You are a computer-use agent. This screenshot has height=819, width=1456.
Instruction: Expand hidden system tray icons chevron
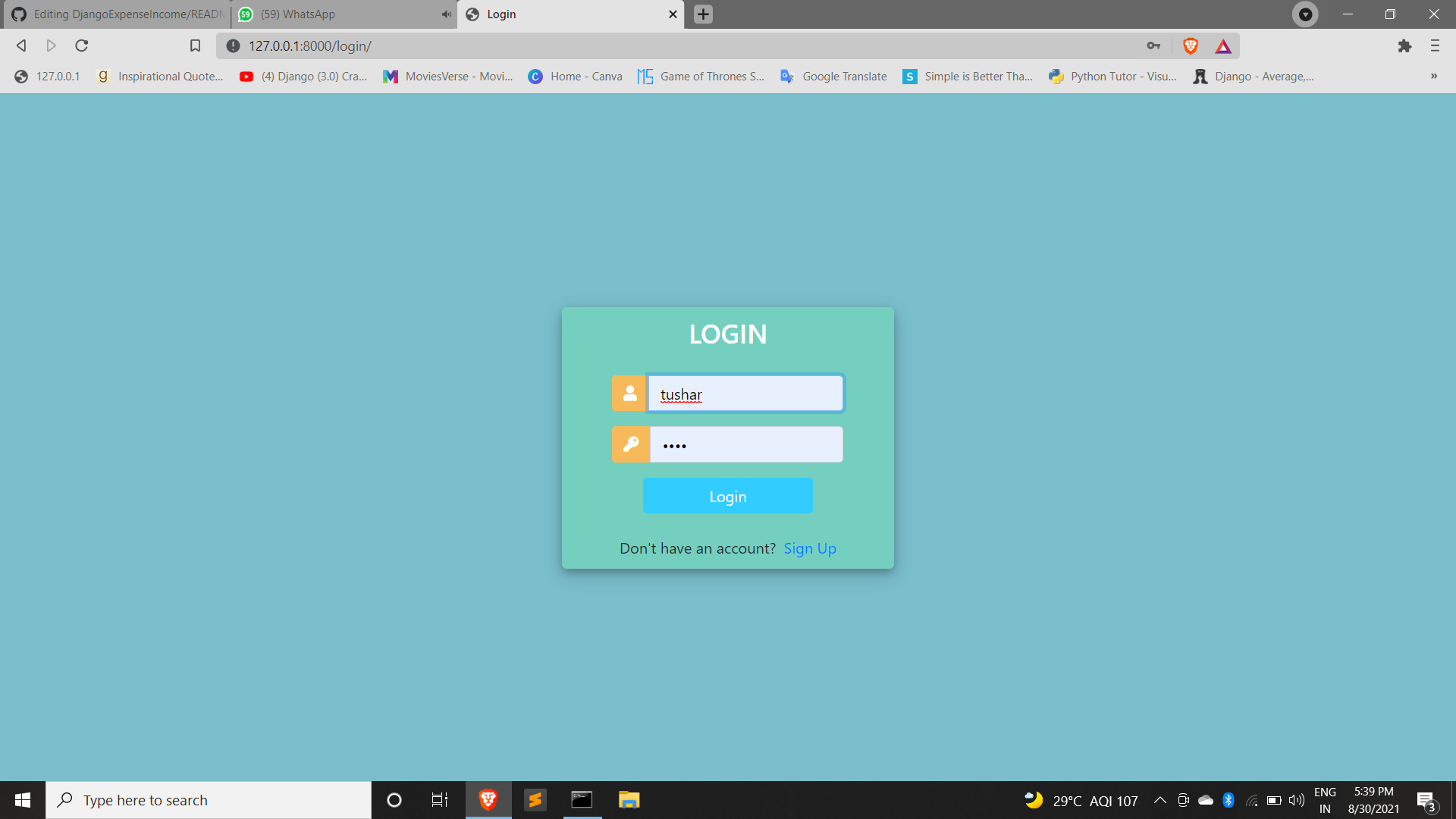click(1159, 799)
